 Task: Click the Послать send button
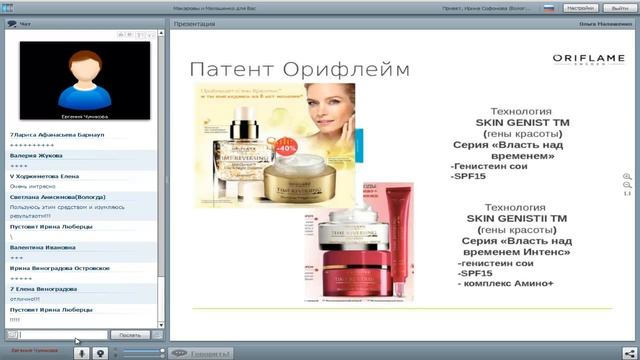pyautogui.click(x=130, y=335)
